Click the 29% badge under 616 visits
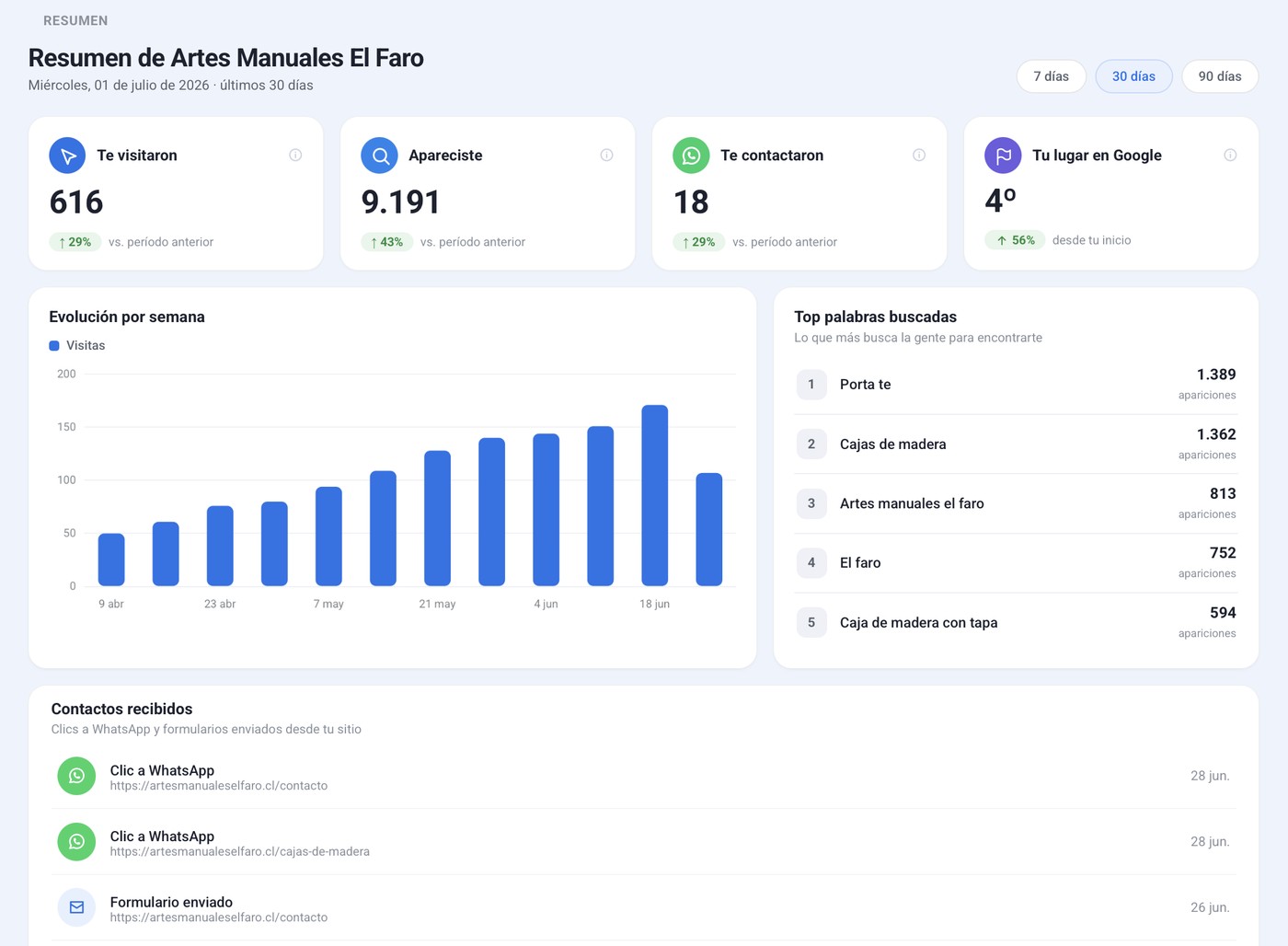 point(75,242)
